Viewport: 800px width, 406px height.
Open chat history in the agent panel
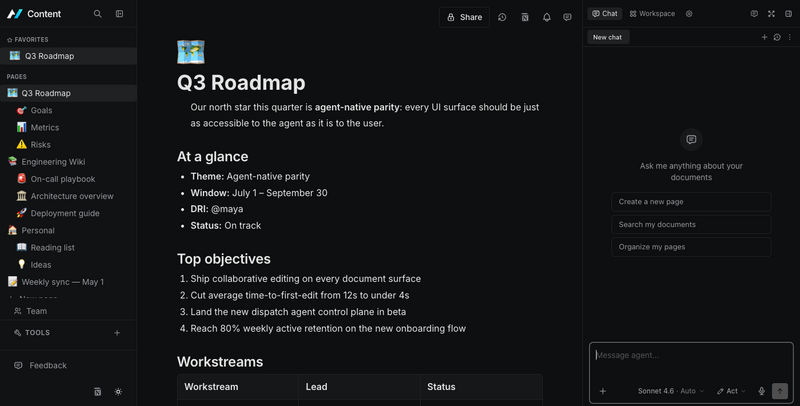click(x=777, y=37)
